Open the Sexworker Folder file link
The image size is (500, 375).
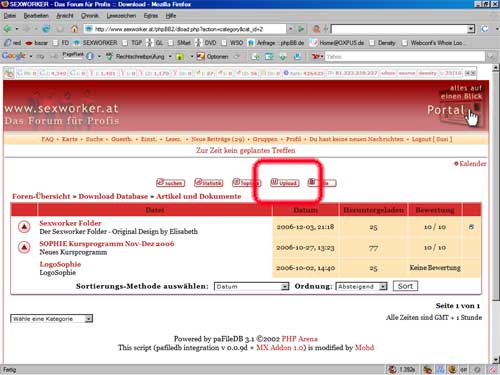[70, 223]
